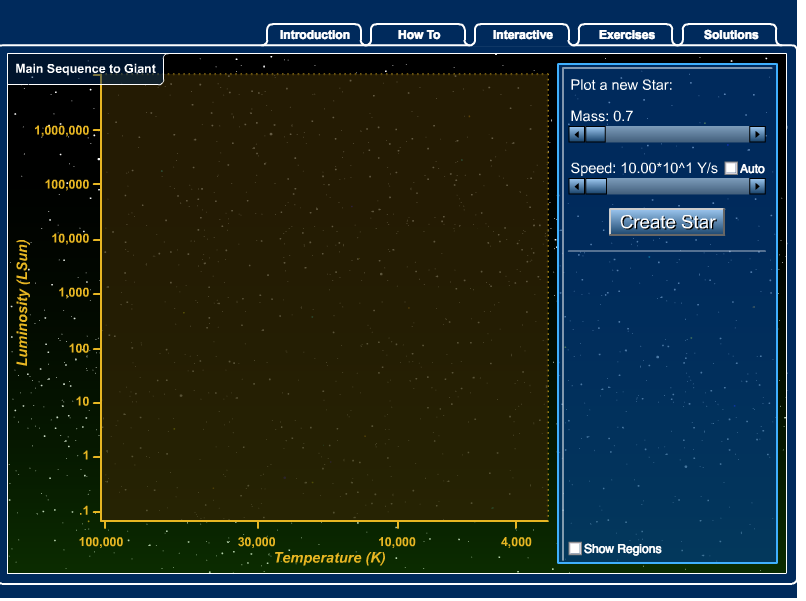
Task: Enable the Auto speed checkbox
Action: pos(730,168)
